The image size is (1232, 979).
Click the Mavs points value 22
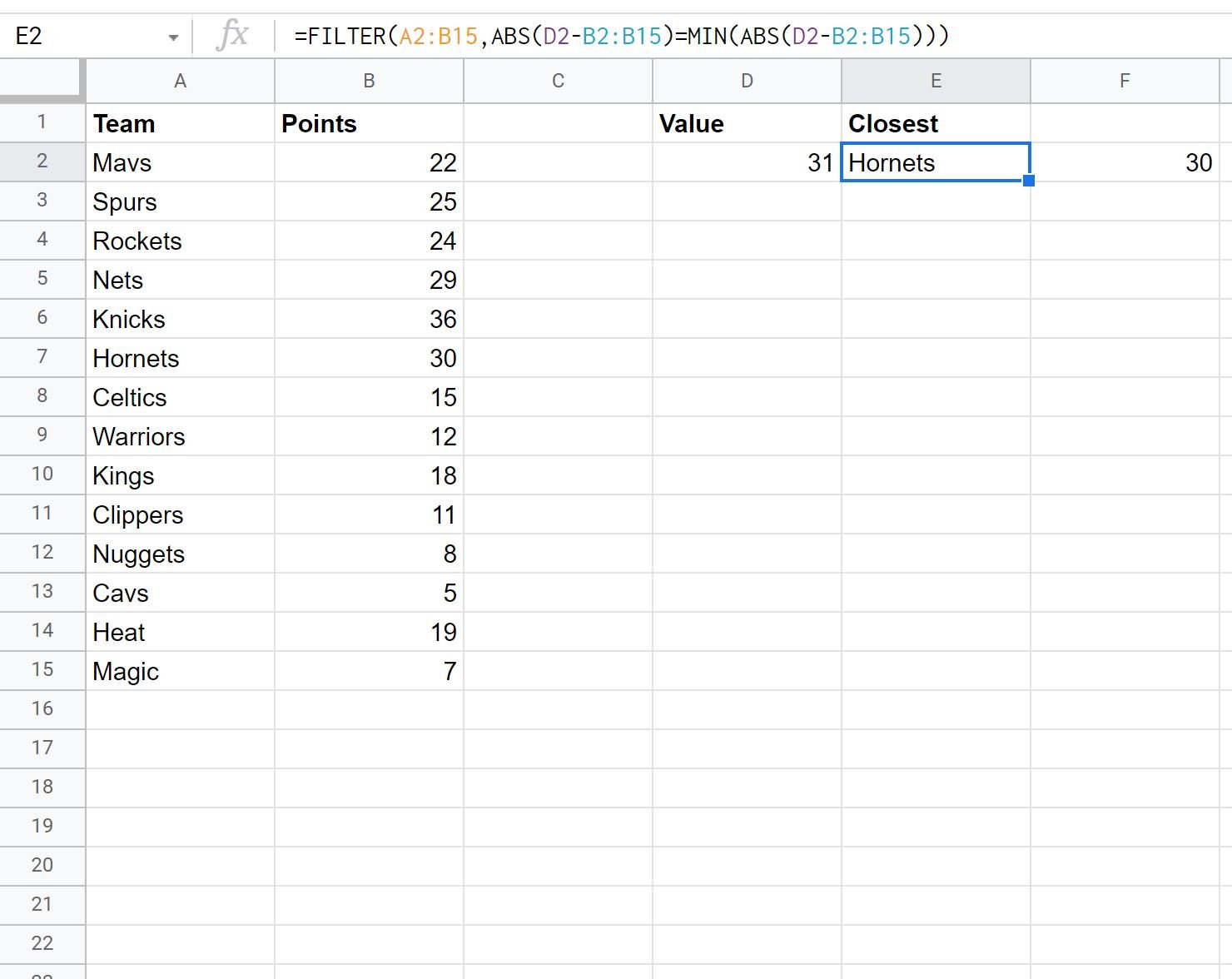pos(369,162)
